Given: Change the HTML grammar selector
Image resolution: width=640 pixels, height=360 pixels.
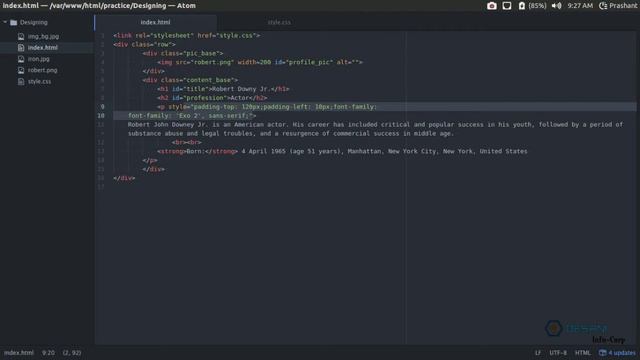Looking at the screenshot, I should 582,353.
